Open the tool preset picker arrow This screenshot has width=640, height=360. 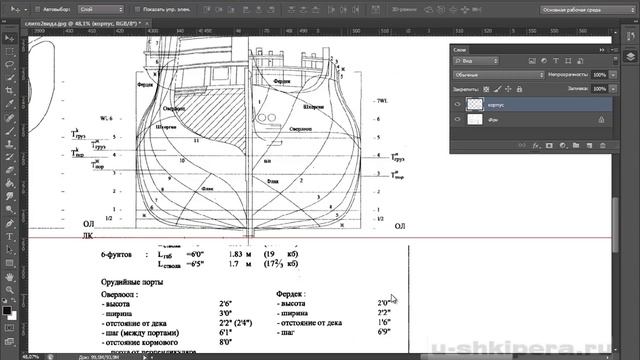click(26, 9)
